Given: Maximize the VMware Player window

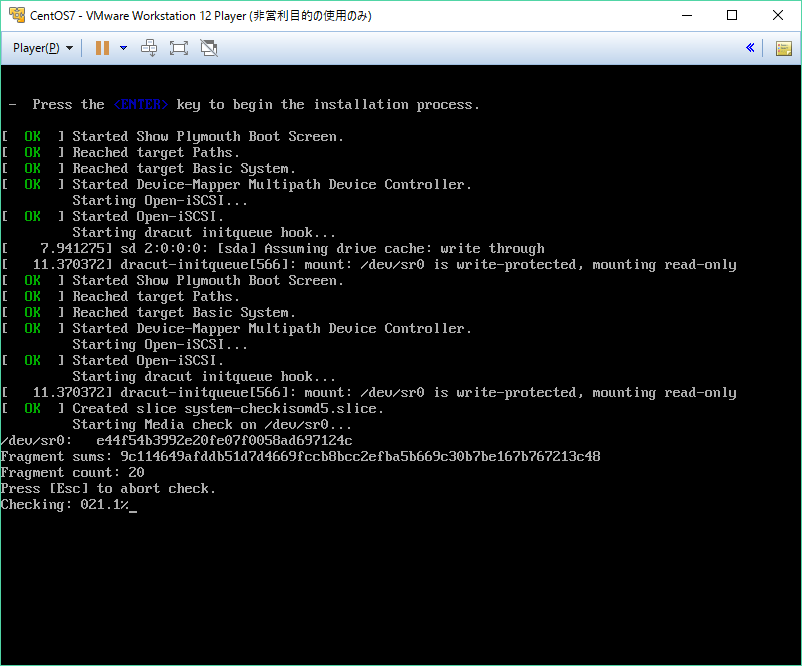Looking at the screenshot, I should point(732,15).
